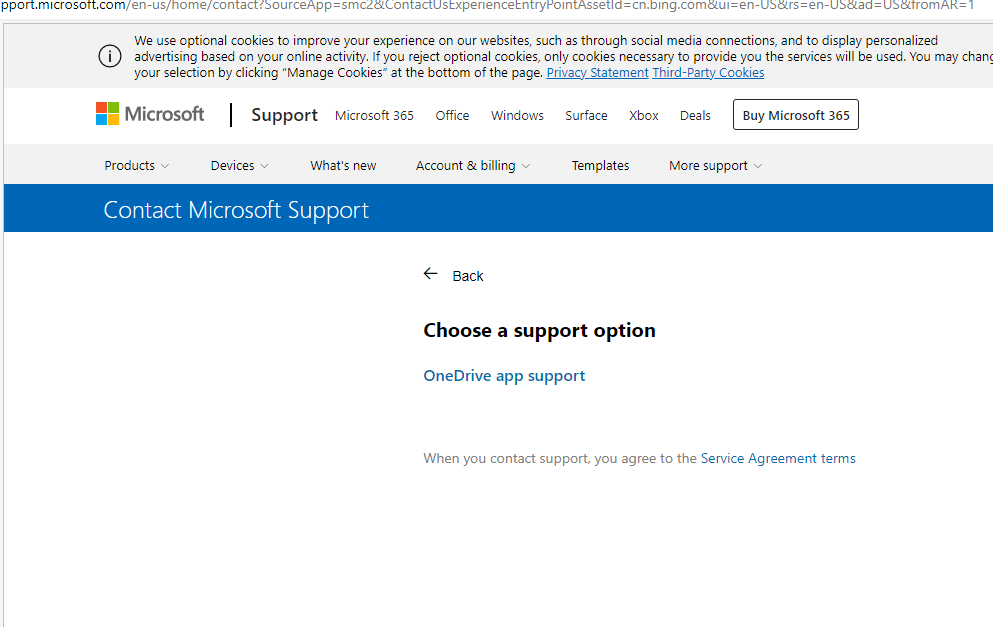Click the Microsoft logo

[x=150, y=114]
